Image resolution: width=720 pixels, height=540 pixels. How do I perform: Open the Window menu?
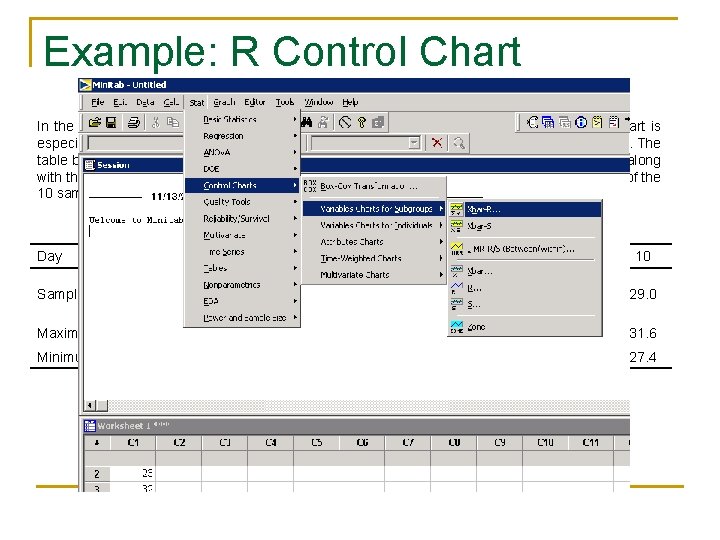[x=318, y=102]
